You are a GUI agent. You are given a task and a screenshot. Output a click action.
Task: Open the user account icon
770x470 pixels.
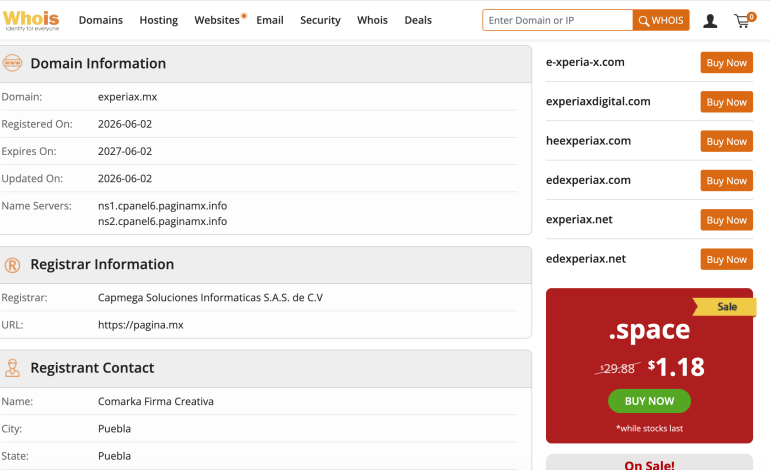710,21
